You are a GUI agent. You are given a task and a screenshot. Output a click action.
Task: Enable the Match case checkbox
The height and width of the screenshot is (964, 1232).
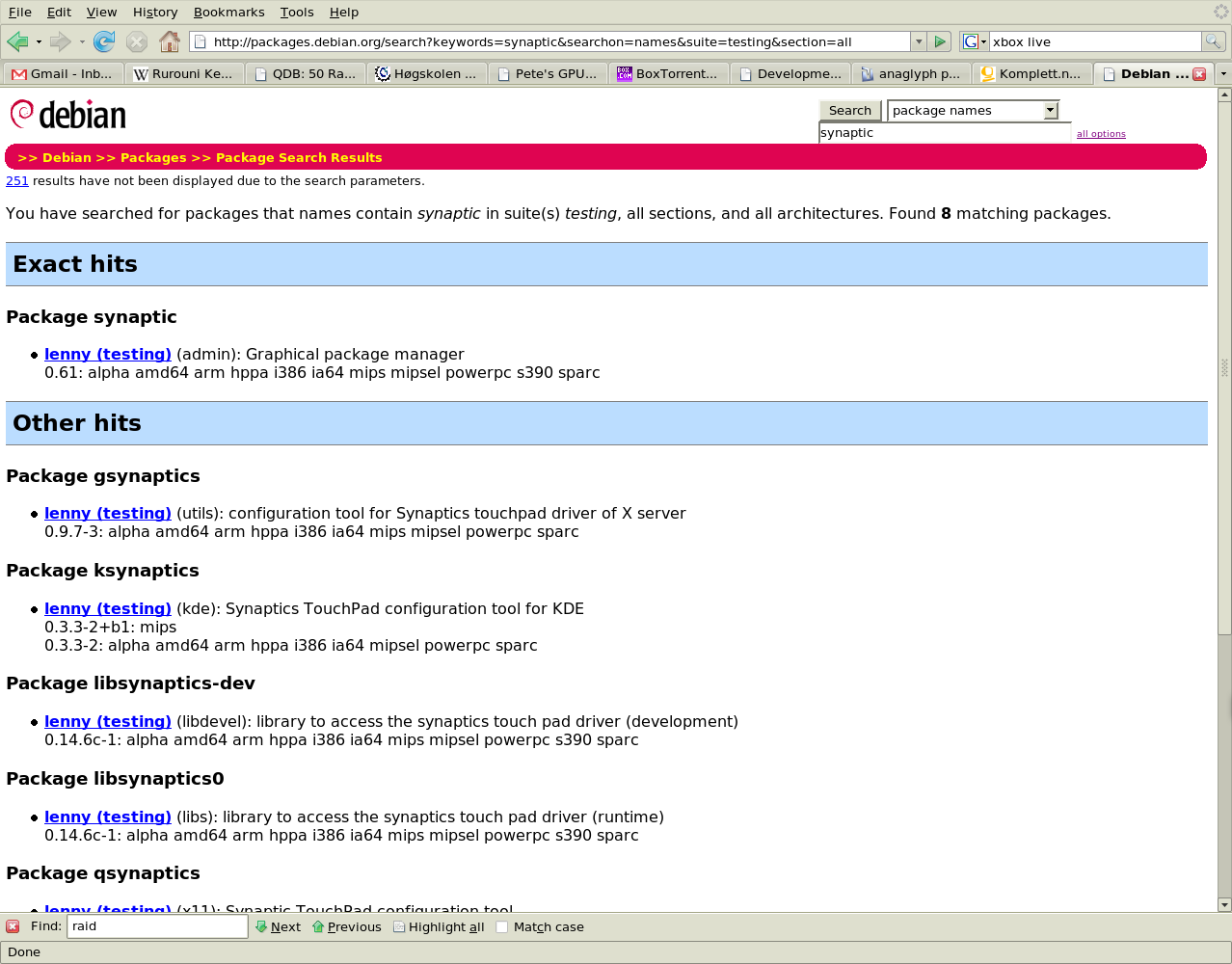(501, 926)
